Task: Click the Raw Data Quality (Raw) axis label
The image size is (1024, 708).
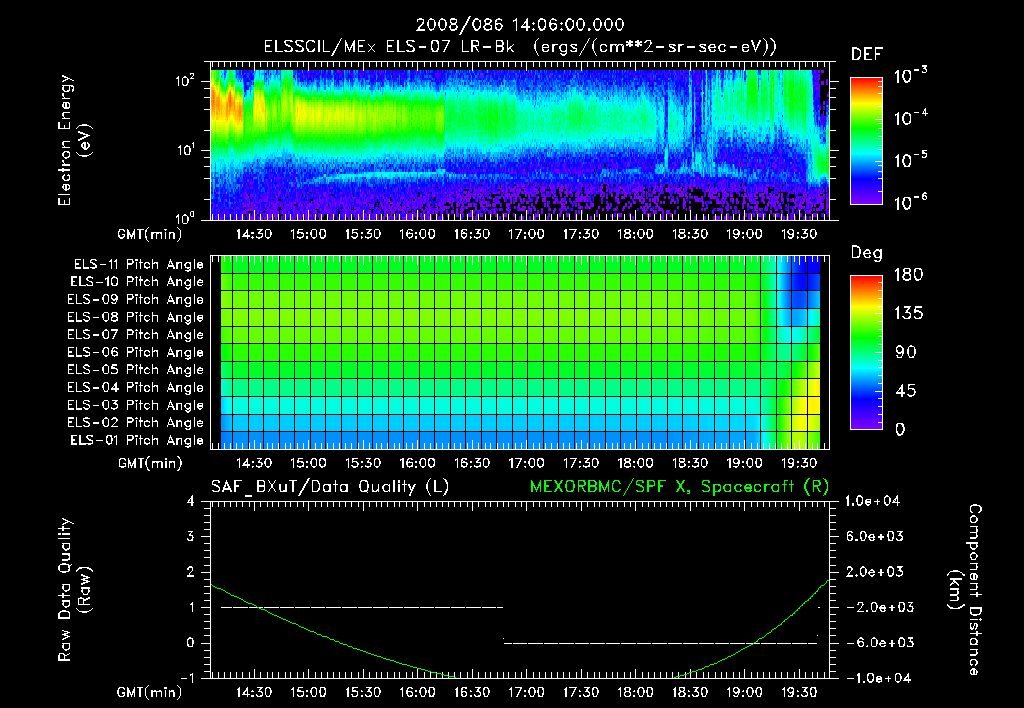Action: click(74, 590)
